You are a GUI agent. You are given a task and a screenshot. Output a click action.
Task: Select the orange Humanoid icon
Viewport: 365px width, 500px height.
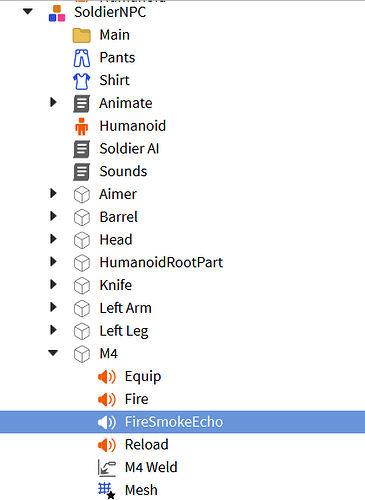pyautogui.click(x=82, y=126)
